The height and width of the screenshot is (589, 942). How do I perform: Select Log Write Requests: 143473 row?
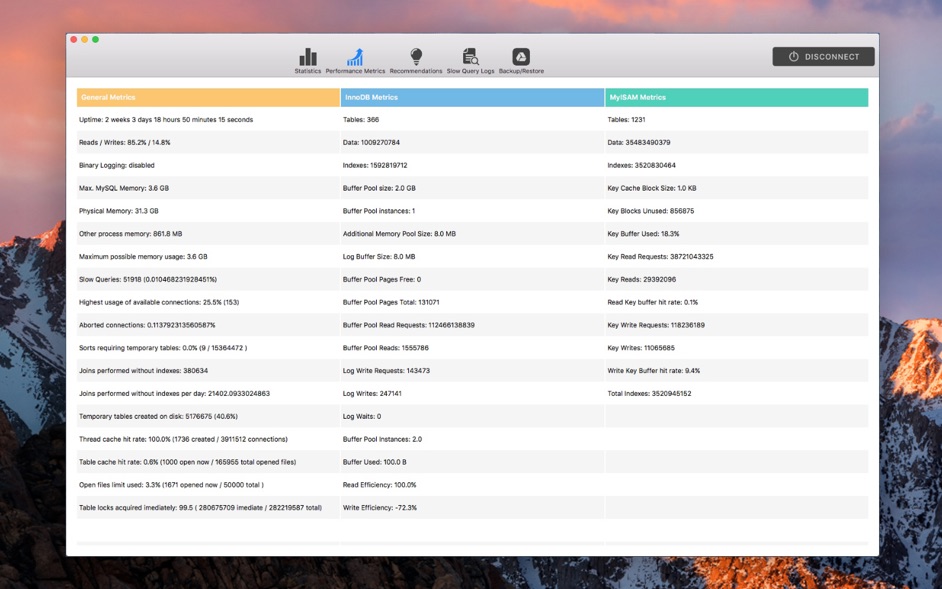click(x=472, y=371)
